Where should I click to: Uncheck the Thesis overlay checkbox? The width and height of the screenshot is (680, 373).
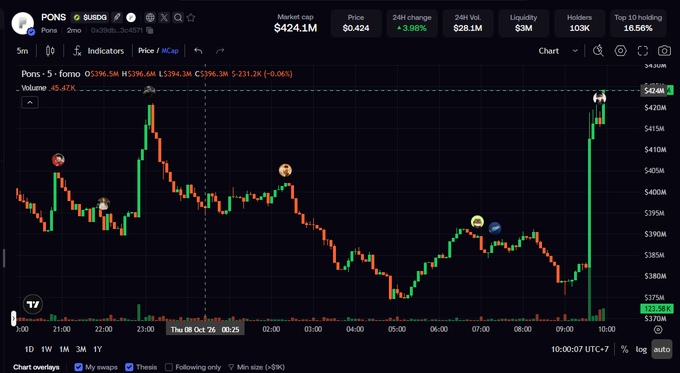pos(129,367)
